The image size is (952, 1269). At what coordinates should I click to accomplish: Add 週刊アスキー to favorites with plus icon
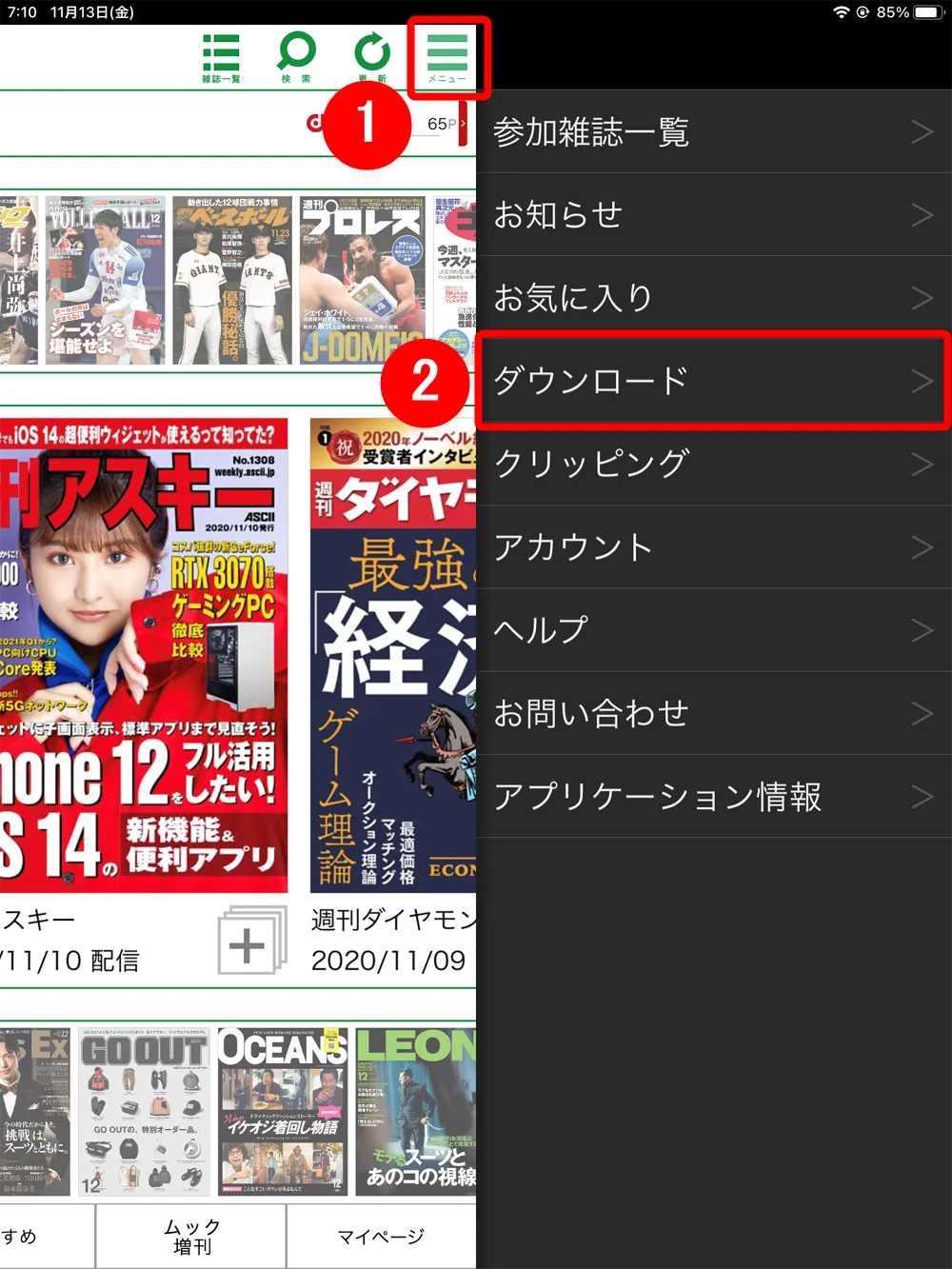(x=251, y=941)
